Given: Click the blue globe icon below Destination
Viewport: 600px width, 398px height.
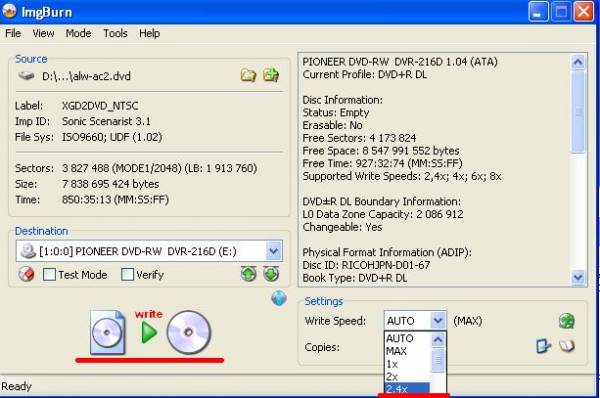Looking at the screenshot, I should point(279,298).
